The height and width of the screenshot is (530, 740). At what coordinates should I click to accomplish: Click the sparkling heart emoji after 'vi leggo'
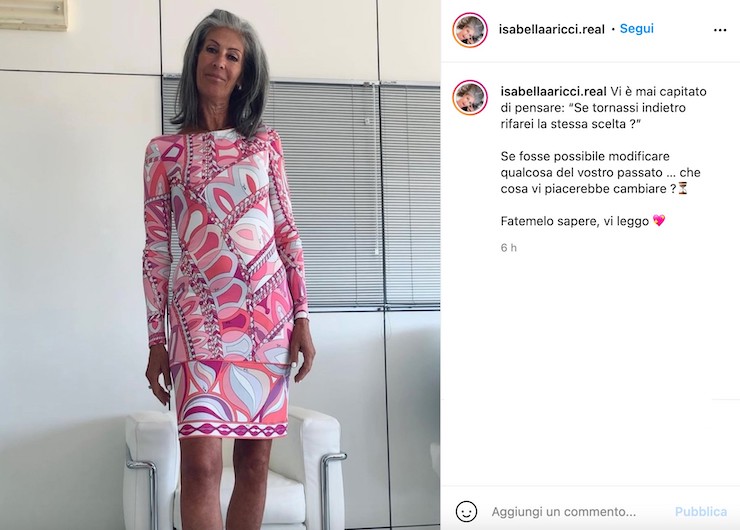pyautogui.click(x=659, y=220)
